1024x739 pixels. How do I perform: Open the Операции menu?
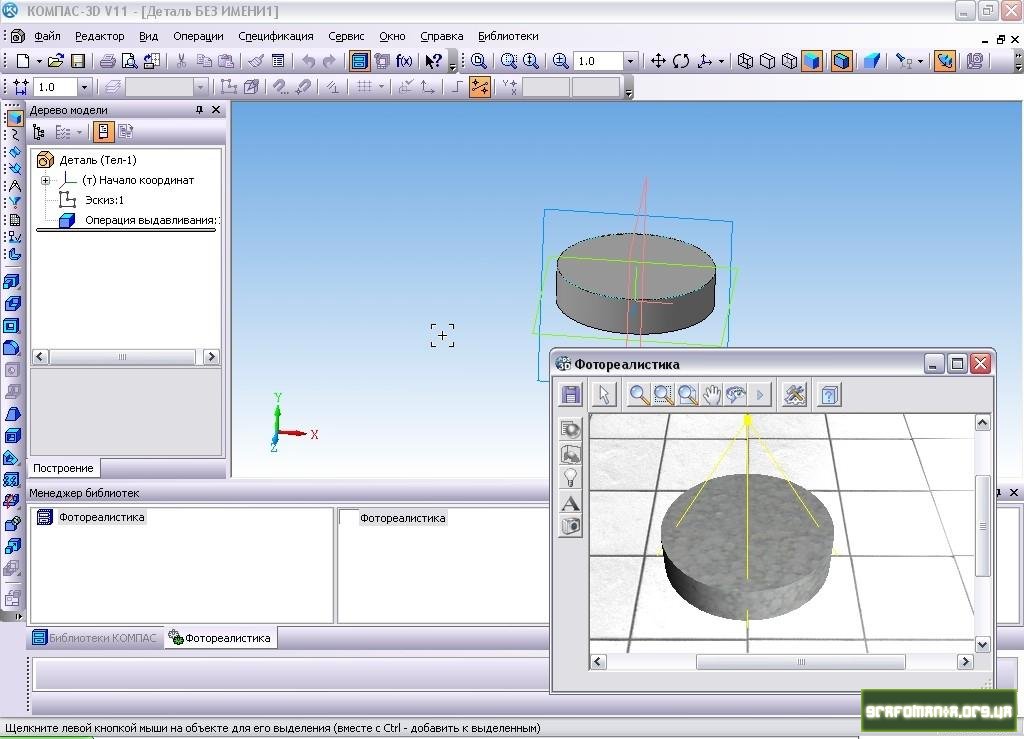coord(198,36)
